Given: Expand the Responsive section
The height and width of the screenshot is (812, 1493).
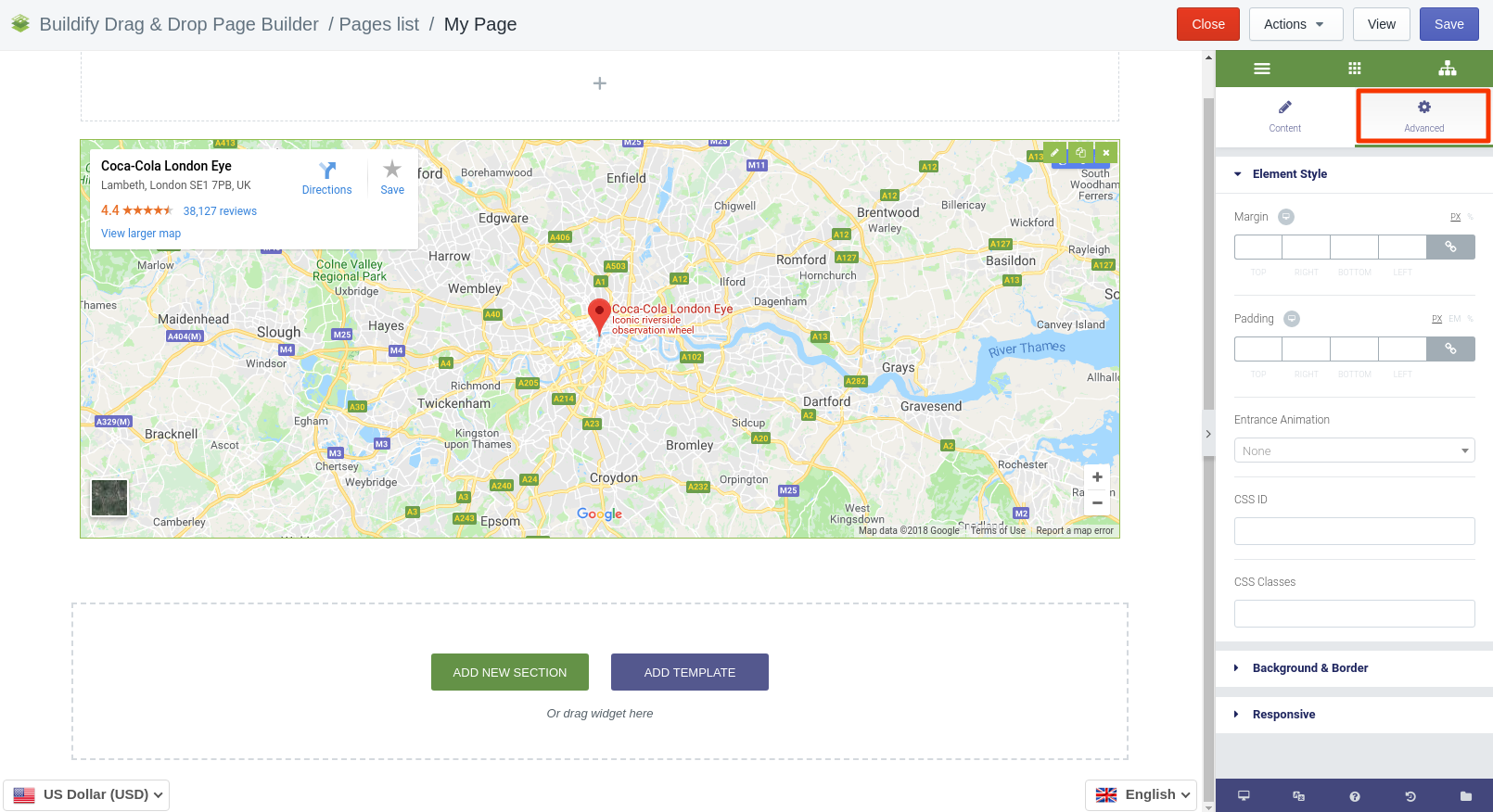Looking at the screenshot, I should 1354,715.
